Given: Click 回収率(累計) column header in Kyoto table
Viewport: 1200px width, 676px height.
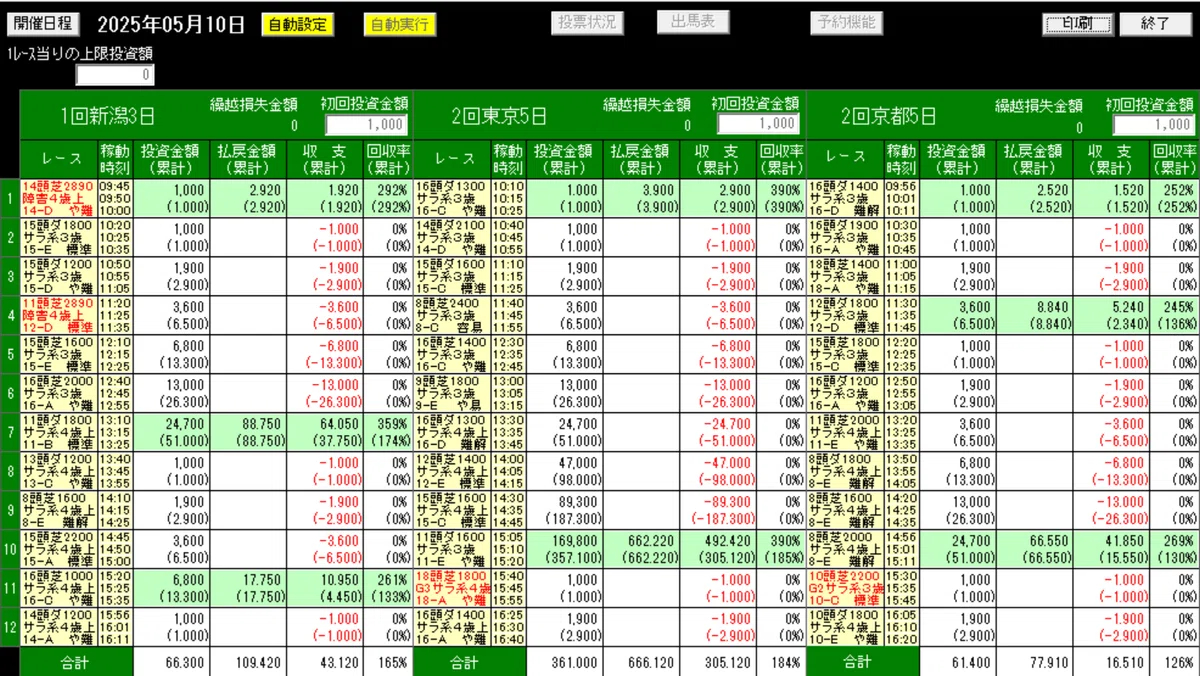Looking at the screenshot, I should click(1175, 160).
